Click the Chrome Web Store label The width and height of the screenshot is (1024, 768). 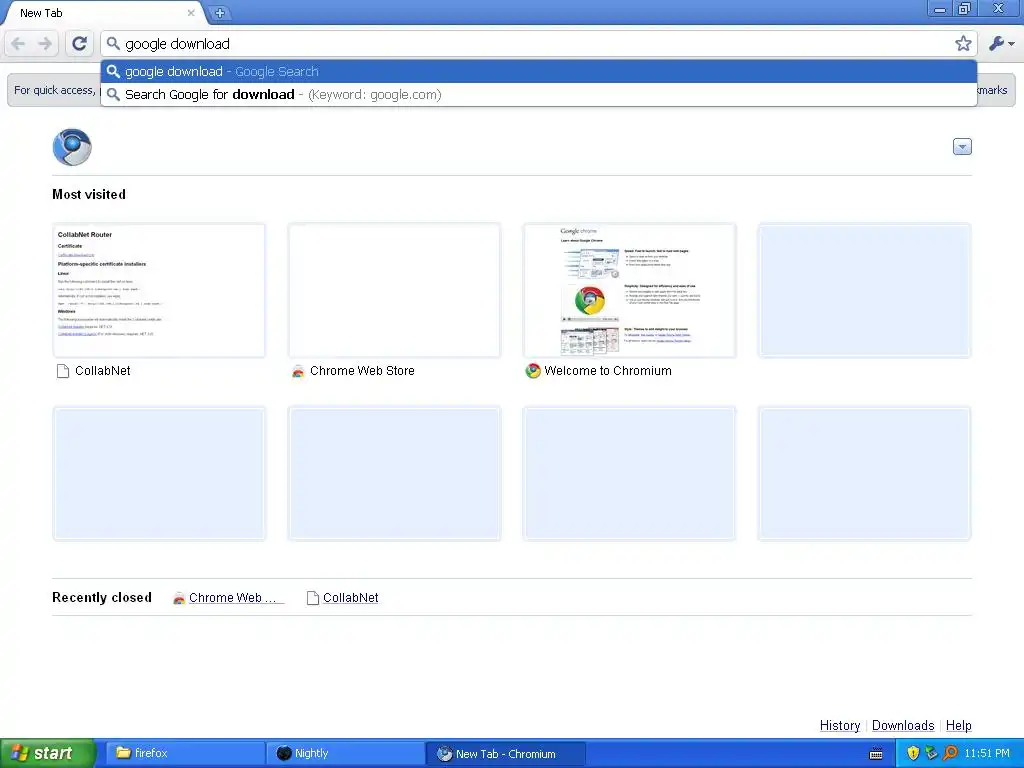[362, 371]
